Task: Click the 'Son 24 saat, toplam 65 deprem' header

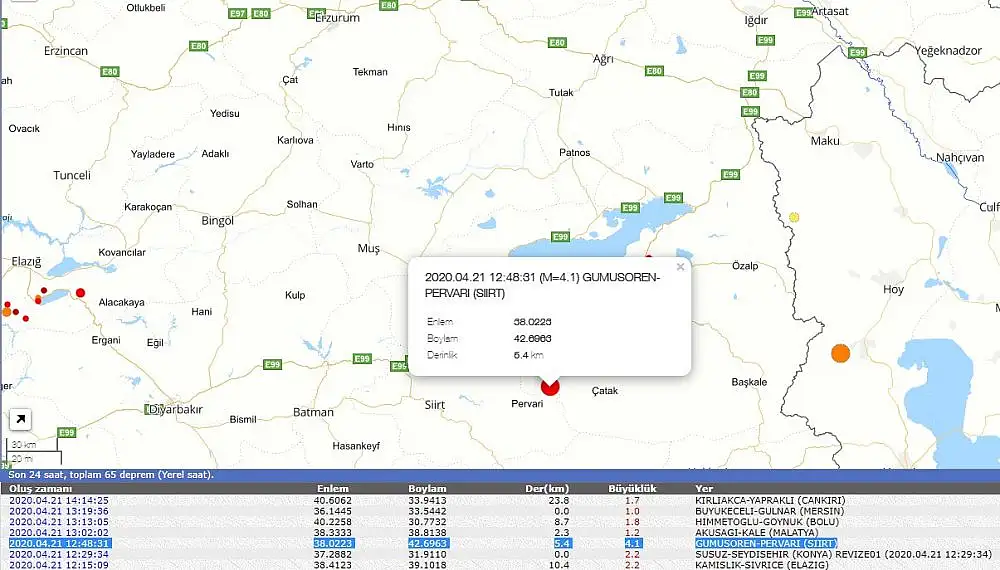Action: pos(111,475)
